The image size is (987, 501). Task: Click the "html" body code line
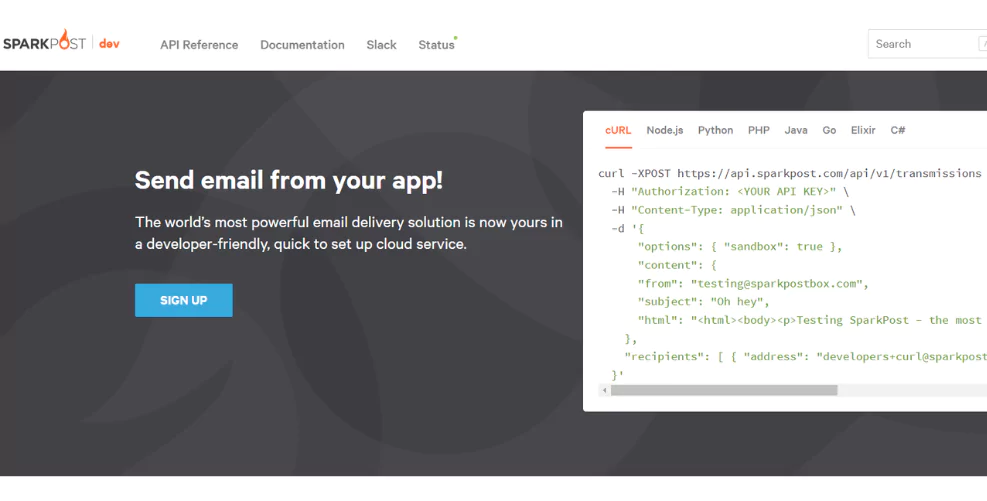coord(809,320)
